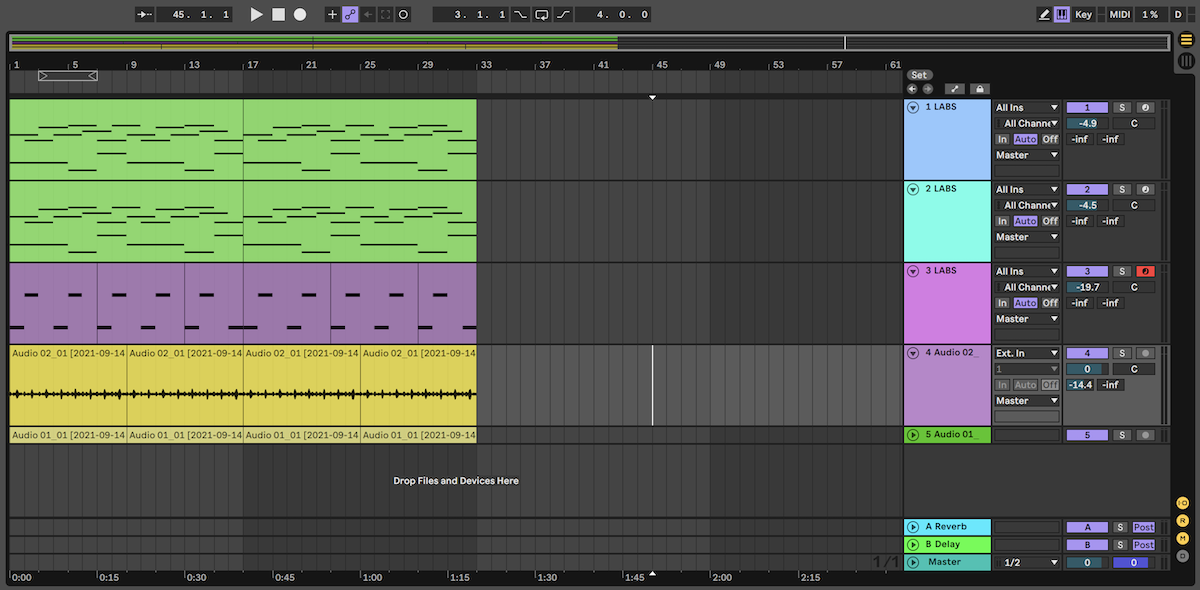Toggle the Loop switch in the transport

[x=541, y=15]
